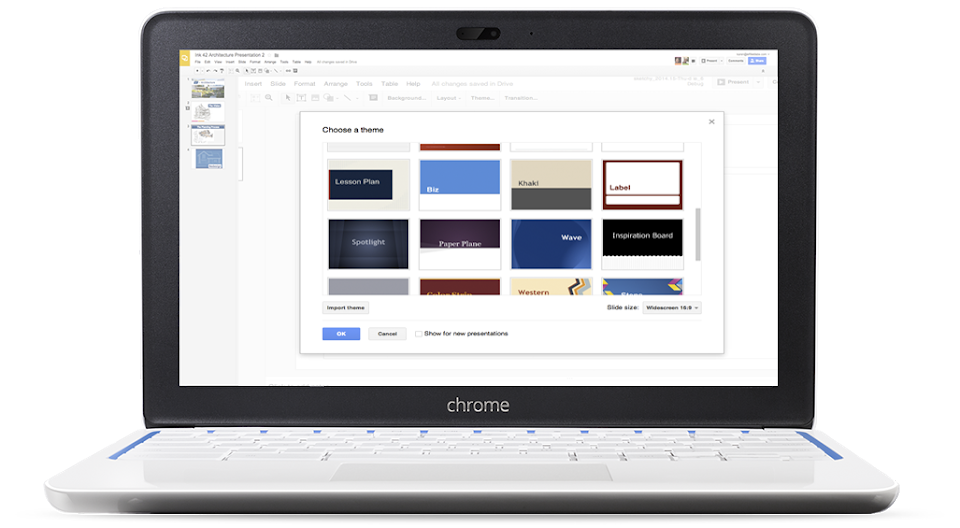The height and width of the screenshot is (528, 960).
Task: Click the Import theme button
Action: pos(345,307)
